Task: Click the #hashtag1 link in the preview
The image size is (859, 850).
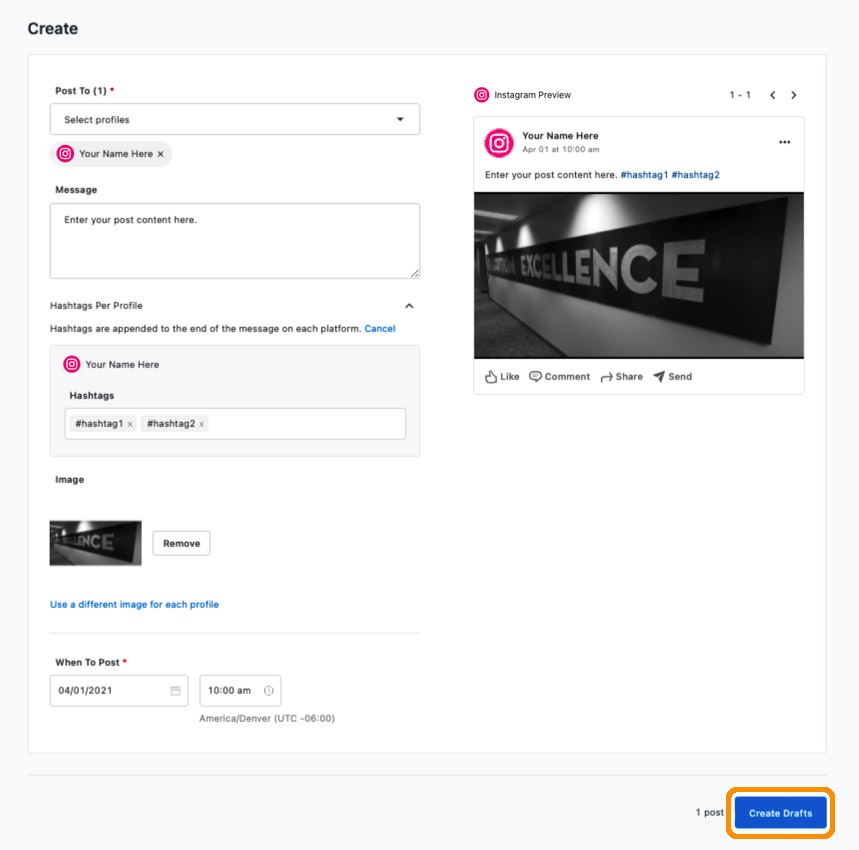Action: 644,175
